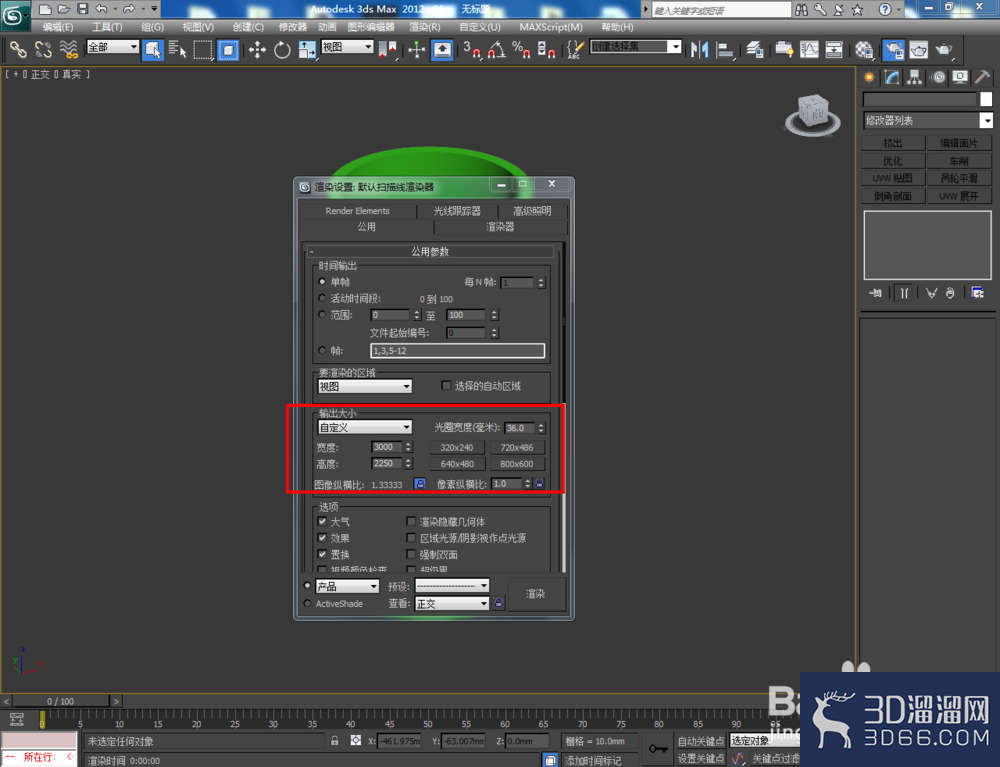Viewport: 1000px width, 767px height.
Task: Open the Curve Editor icon
Action: pos(809,50)
